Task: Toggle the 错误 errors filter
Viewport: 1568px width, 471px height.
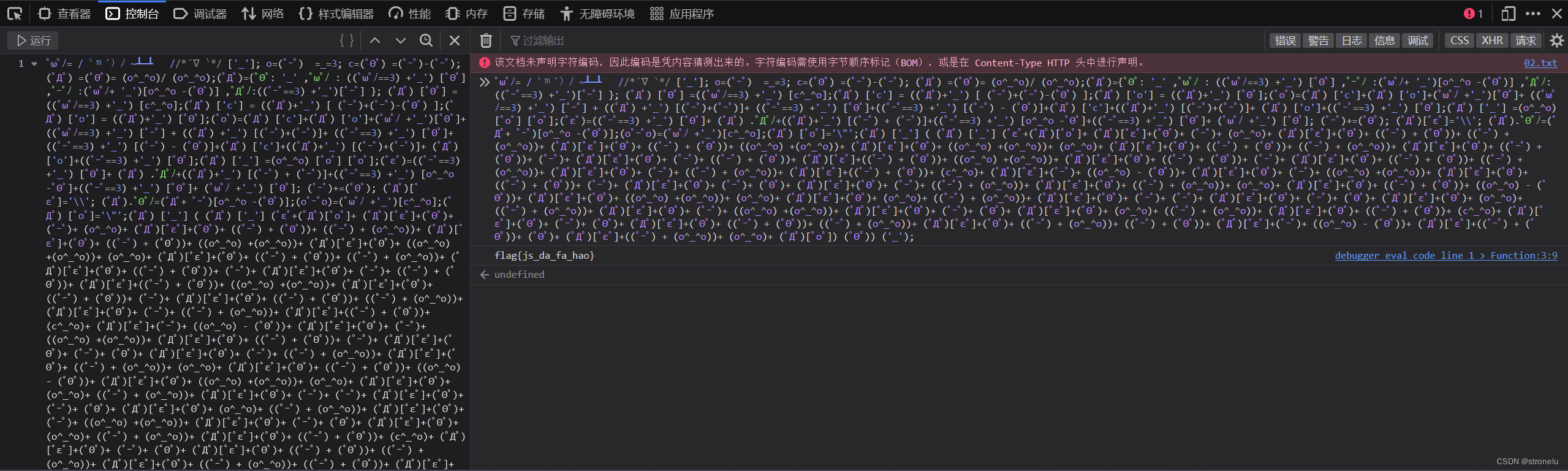Action: [x=1286, y=40]
